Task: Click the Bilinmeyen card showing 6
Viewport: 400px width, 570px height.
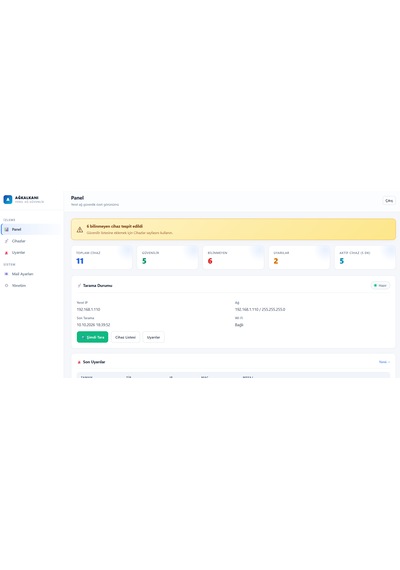Action: pyautogui.click(x=233, y=257)
